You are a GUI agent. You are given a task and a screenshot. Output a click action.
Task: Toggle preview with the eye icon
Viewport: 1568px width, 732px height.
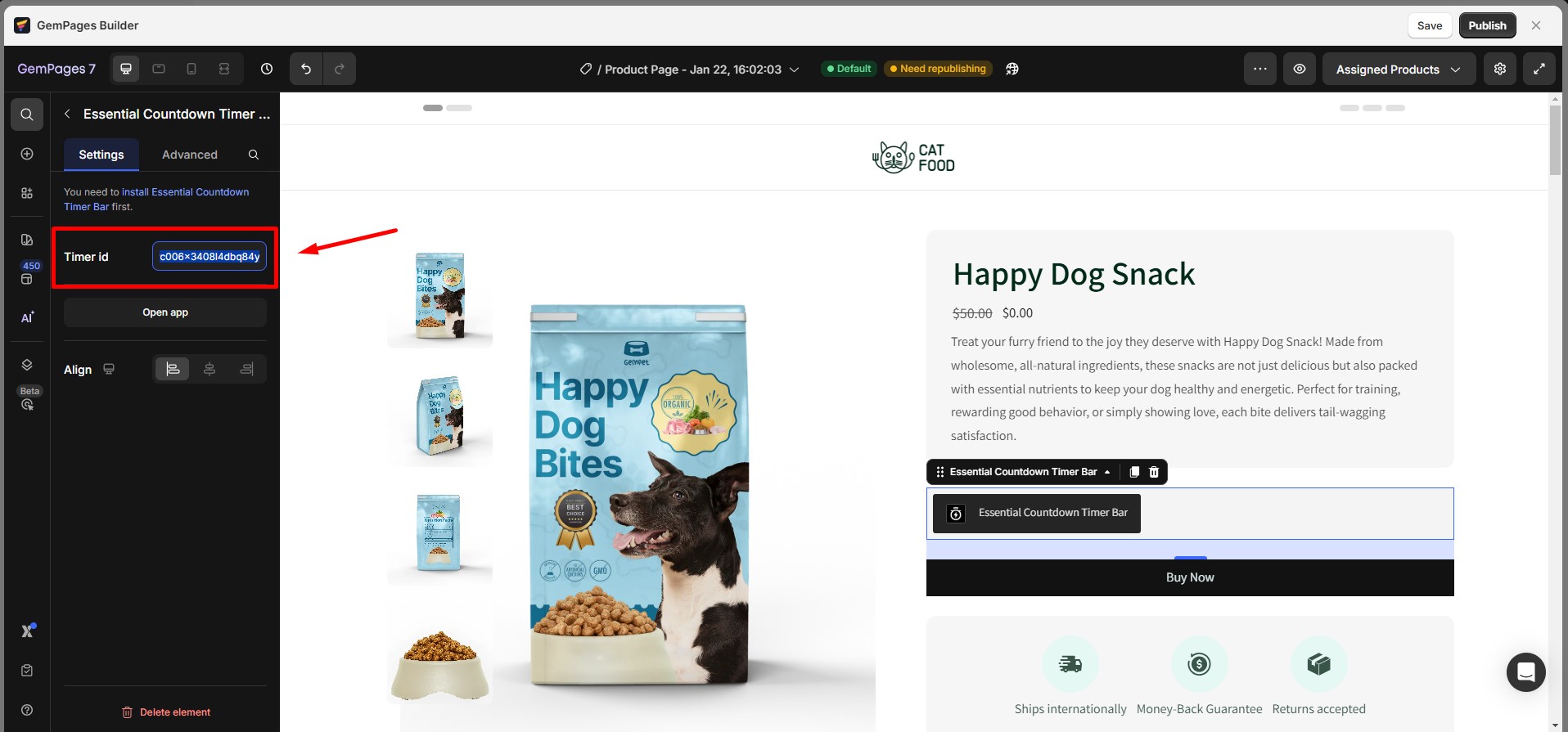(x=1300, y=69)
